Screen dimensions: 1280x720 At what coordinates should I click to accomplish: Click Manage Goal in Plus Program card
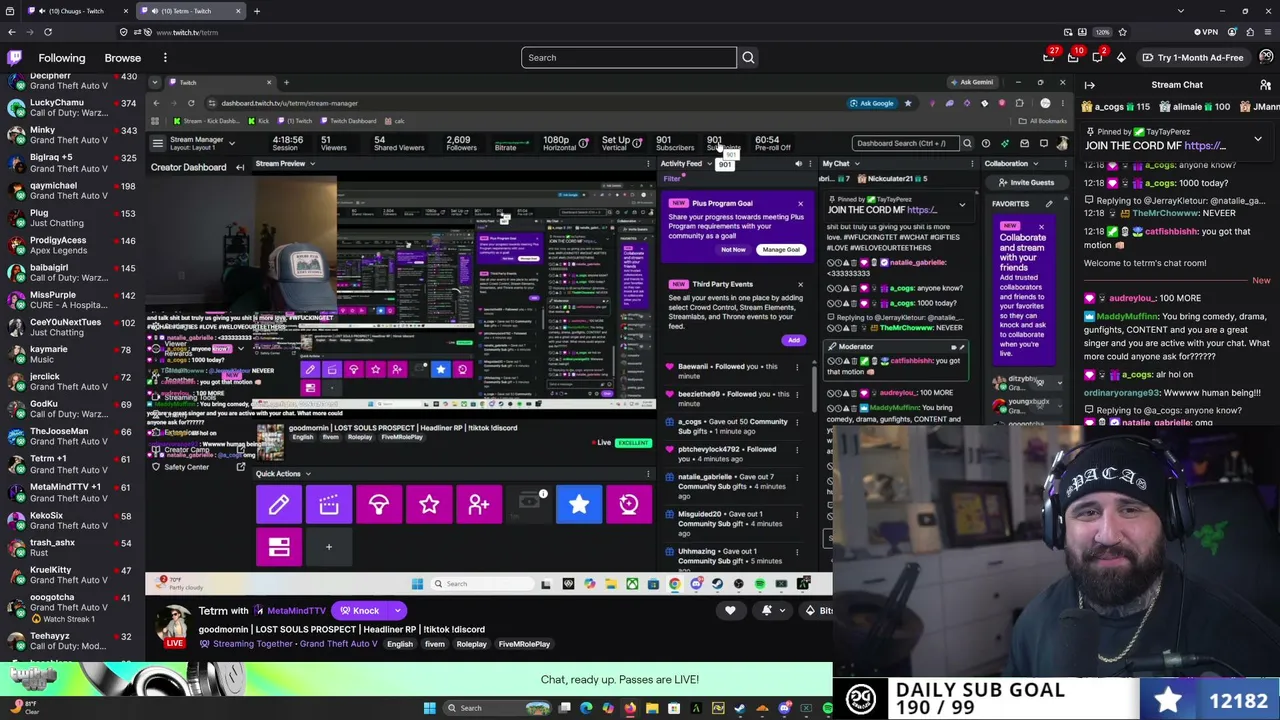point(780,250)
